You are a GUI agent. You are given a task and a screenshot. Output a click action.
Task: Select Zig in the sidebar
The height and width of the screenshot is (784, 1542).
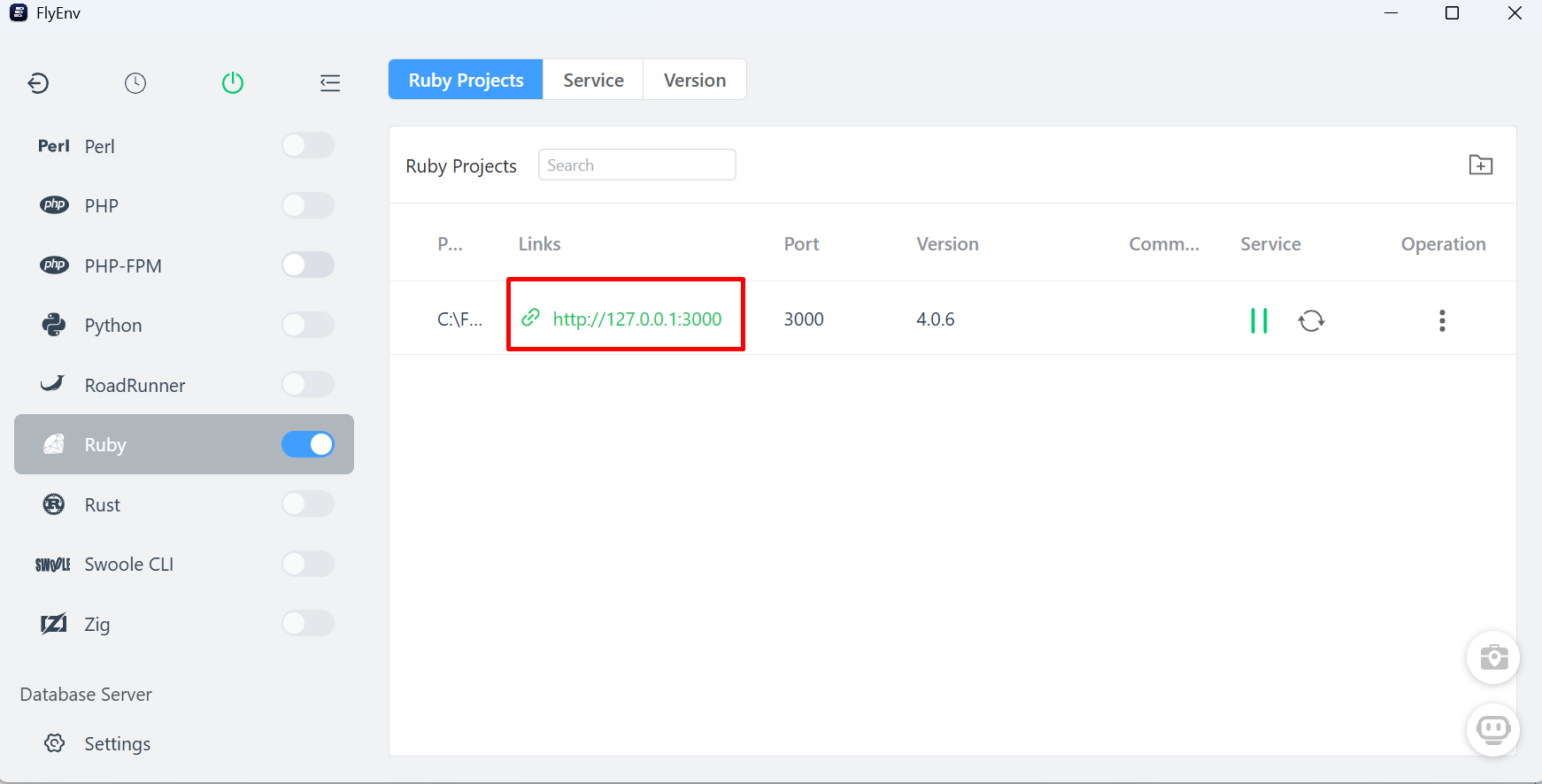point(184,624)
